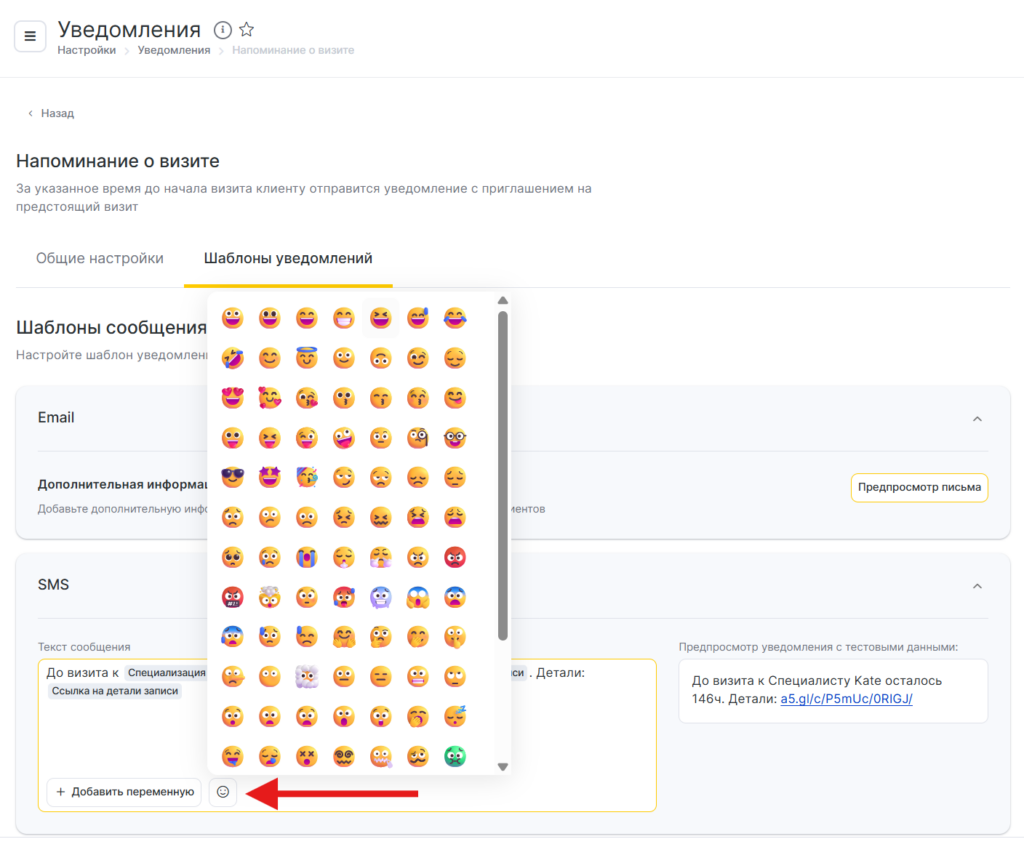
Task: Choose the sleeping face with zzz emoji
Action: pyautogui.click(x=455, y=717)
